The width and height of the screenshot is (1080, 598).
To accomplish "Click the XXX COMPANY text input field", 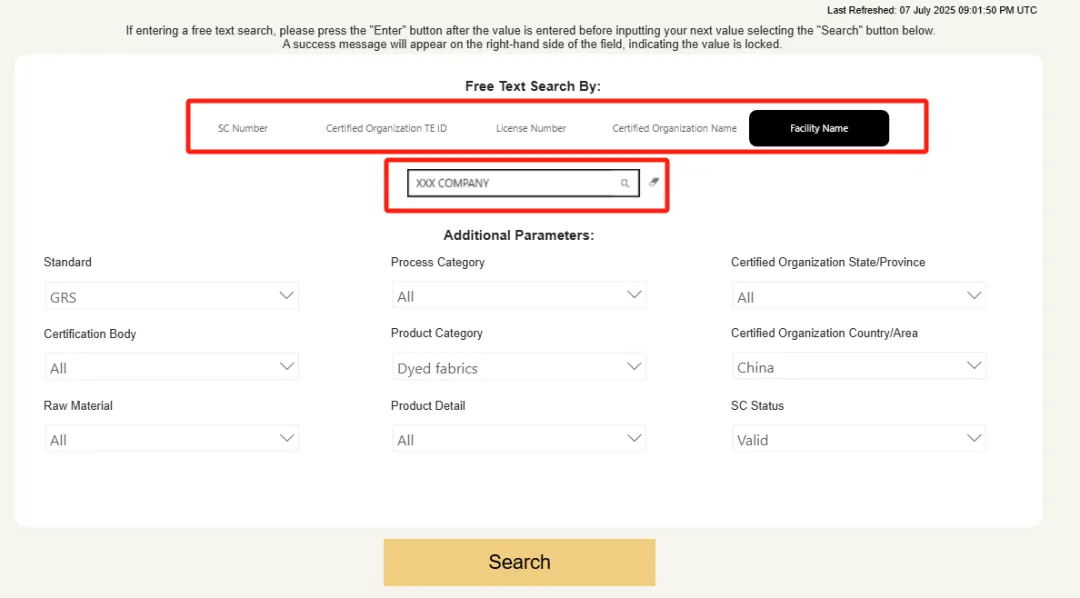I will click(x=523, y=183).
